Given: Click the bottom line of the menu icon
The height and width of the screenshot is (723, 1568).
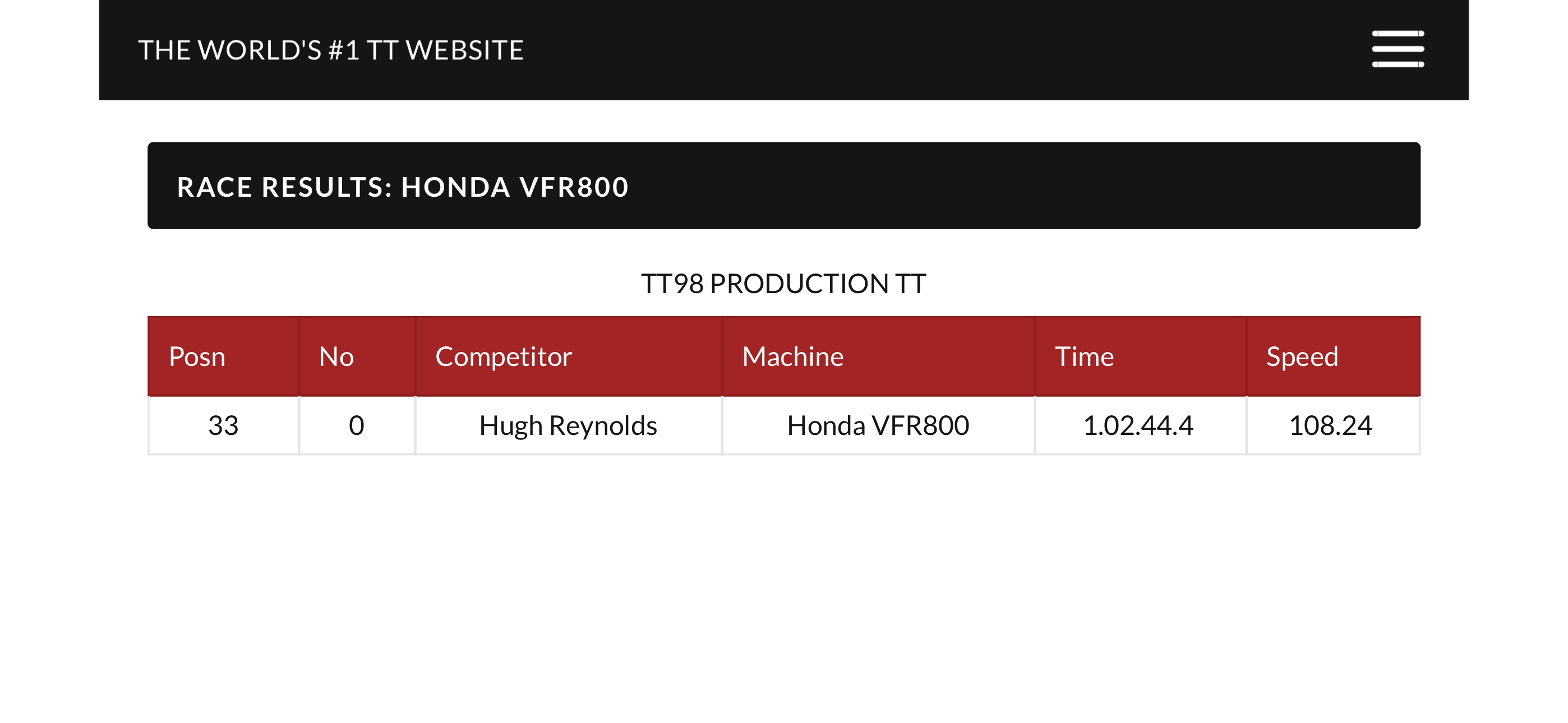Looking at the screenshot, I should 1398,64.
